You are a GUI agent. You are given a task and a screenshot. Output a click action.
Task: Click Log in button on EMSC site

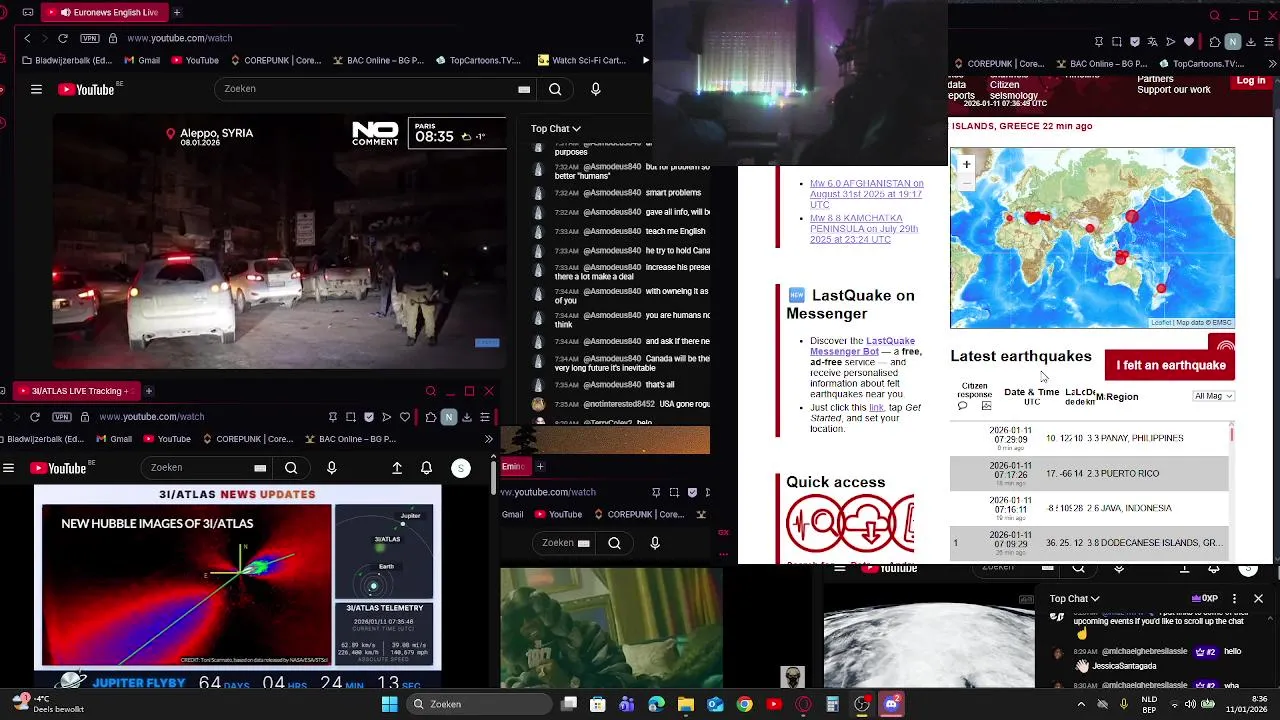coord(1250,81)
